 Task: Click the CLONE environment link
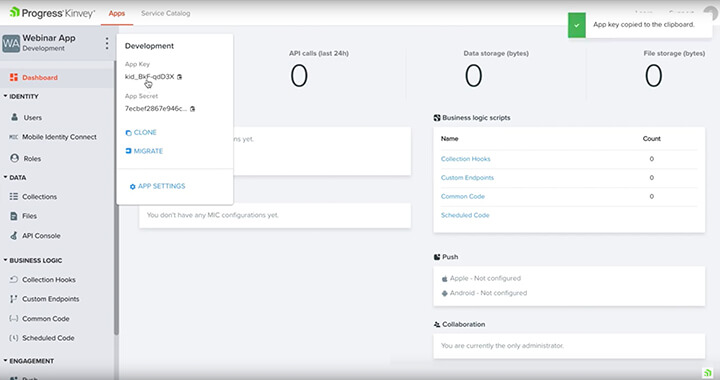click(141, 133)
